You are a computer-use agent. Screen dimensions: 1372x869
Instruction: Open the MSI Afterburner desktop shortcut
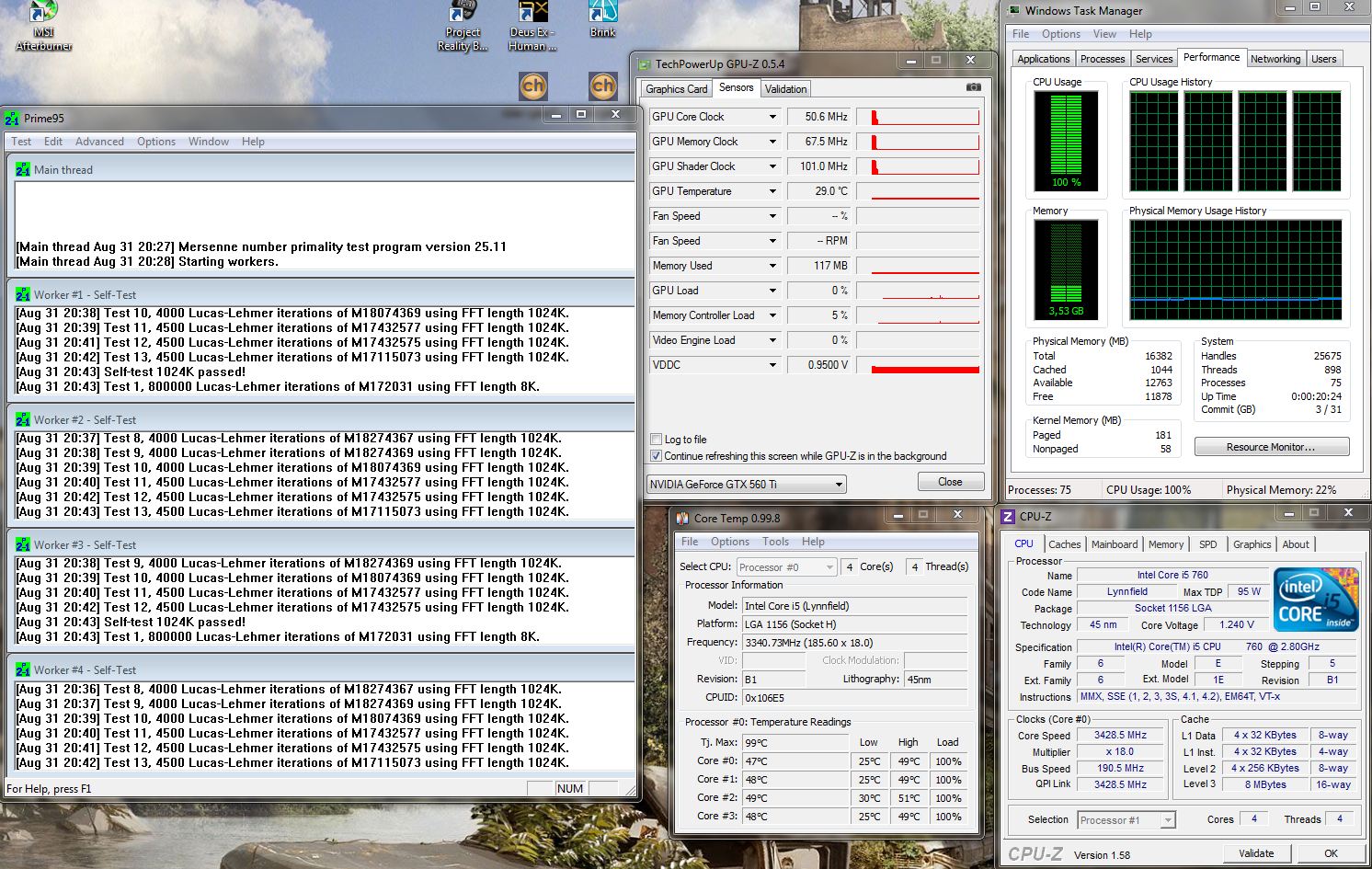43,26
